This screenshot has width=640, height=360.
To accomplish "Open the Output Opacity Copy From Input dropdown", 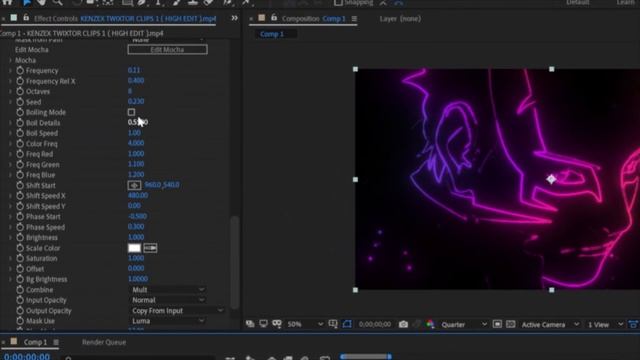I will click(177, 311).
